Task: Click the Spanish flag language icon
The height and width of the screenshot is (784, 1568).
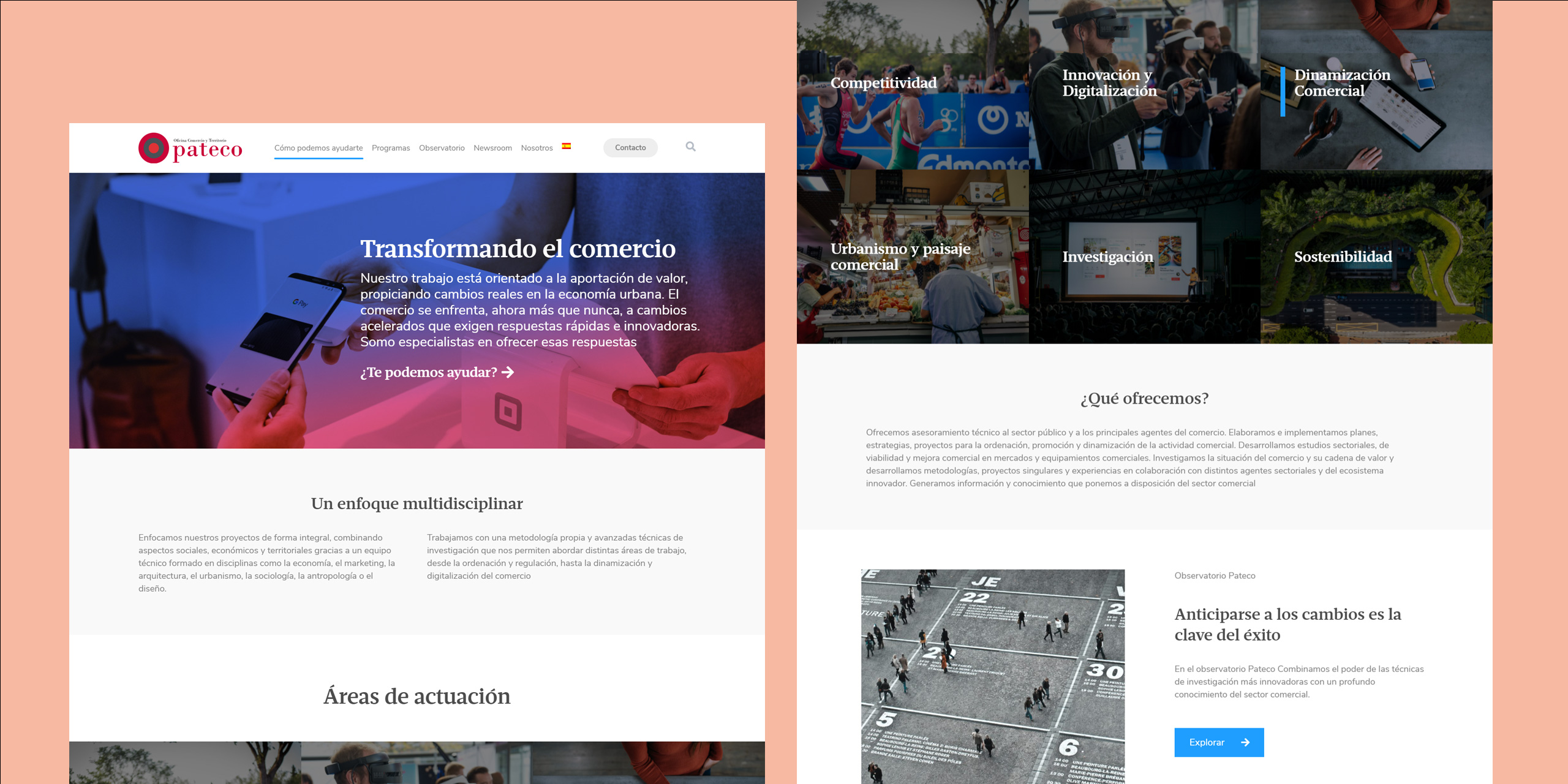Action: pos(567,147)
